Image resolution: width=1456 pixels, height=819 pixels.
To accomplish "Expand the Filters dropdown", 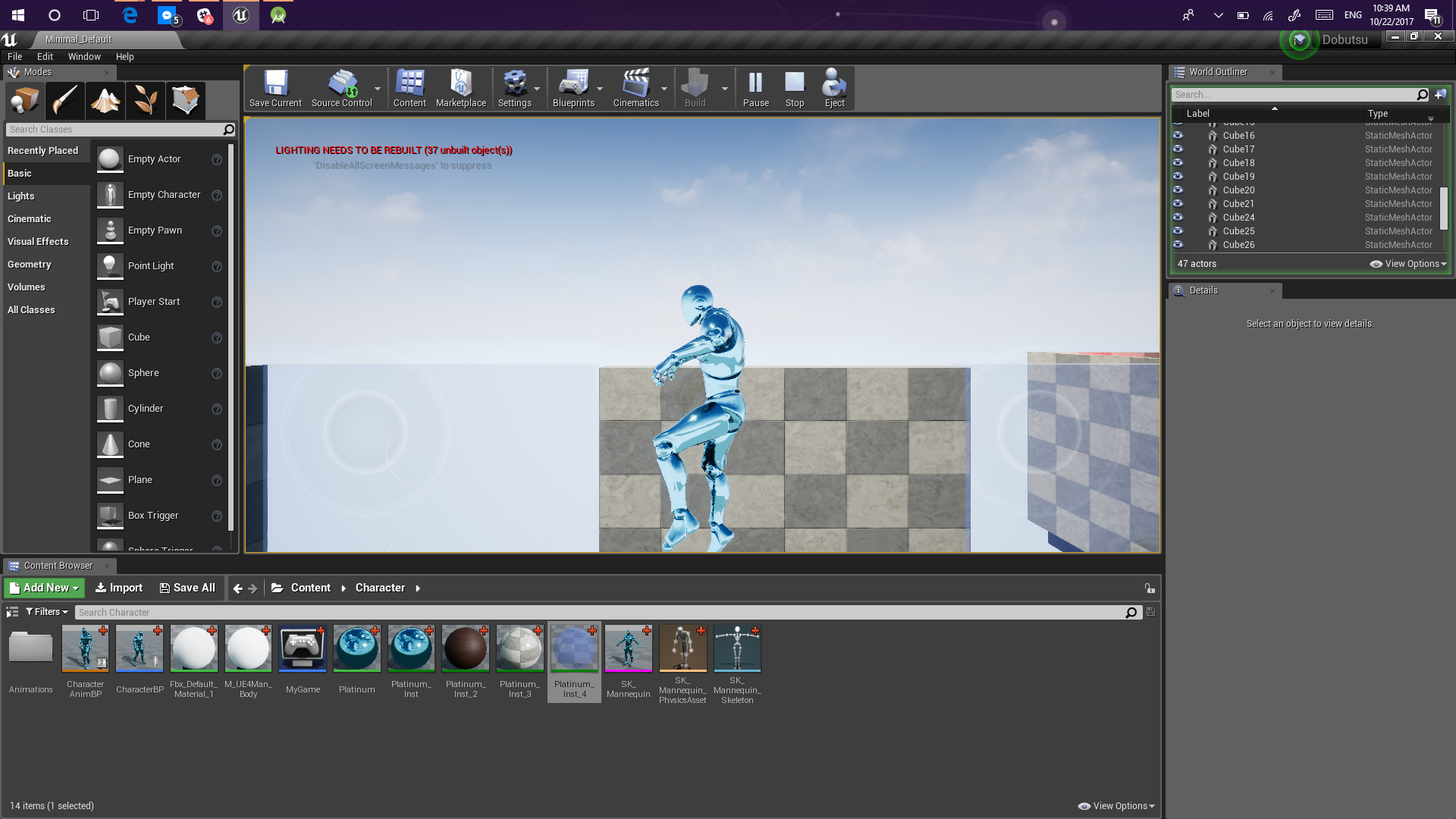I will coord(47,612).
